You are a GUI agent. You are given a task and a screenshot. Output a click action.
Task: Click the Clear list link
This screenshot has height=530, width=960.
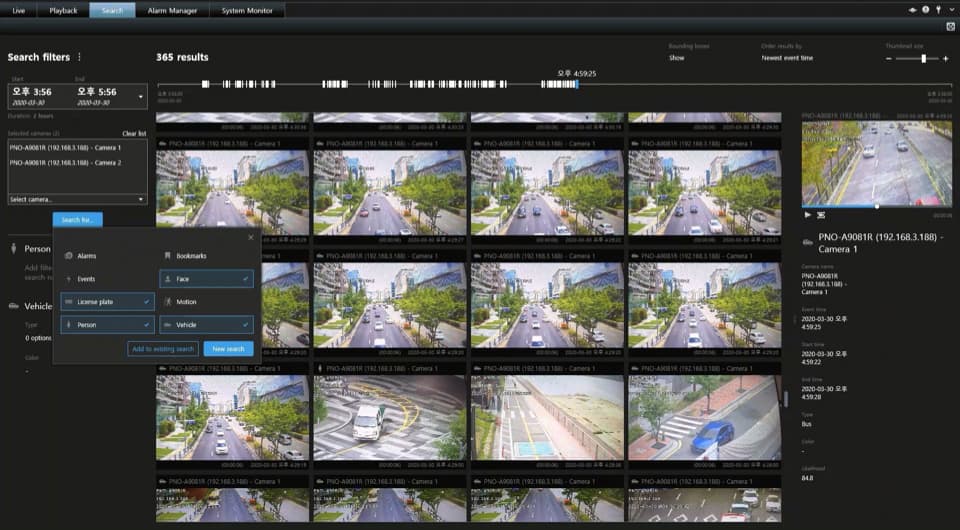pyautogui.click(x=134, y=133)
